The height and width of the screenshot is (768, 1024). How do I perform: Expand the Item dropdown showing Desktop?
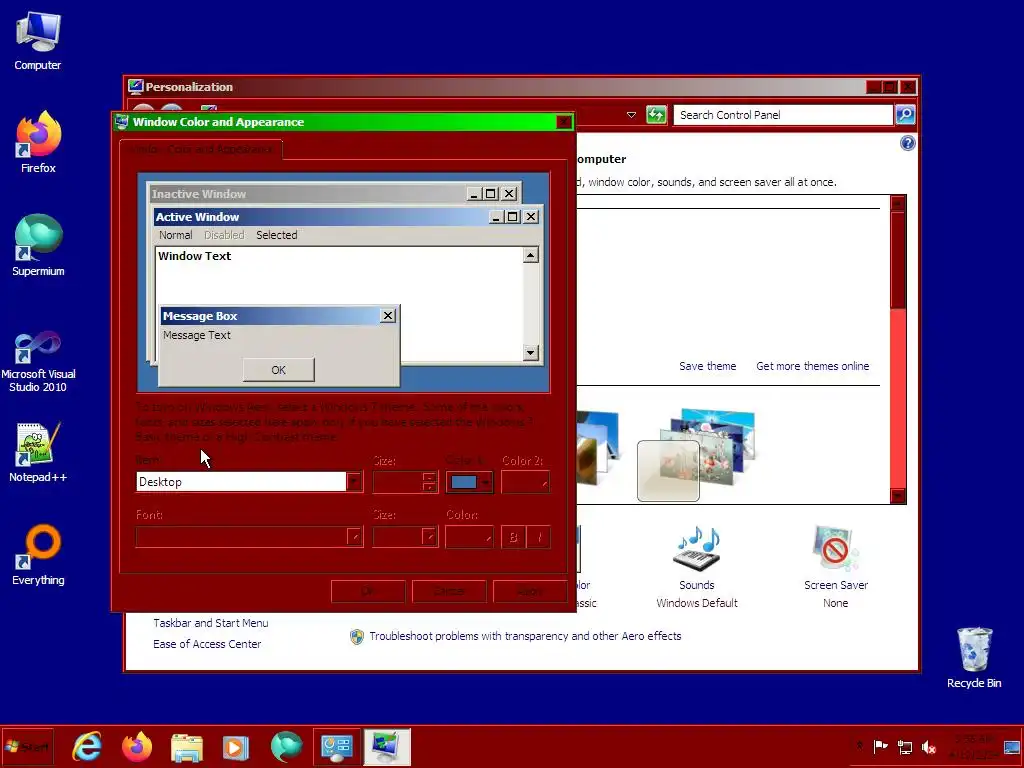[354, 482]
